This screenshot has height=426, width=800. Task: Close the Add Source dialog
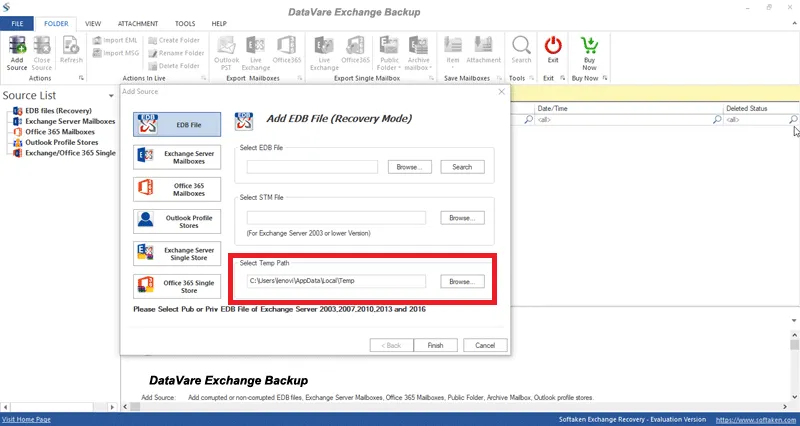click(x=502, y=92)
